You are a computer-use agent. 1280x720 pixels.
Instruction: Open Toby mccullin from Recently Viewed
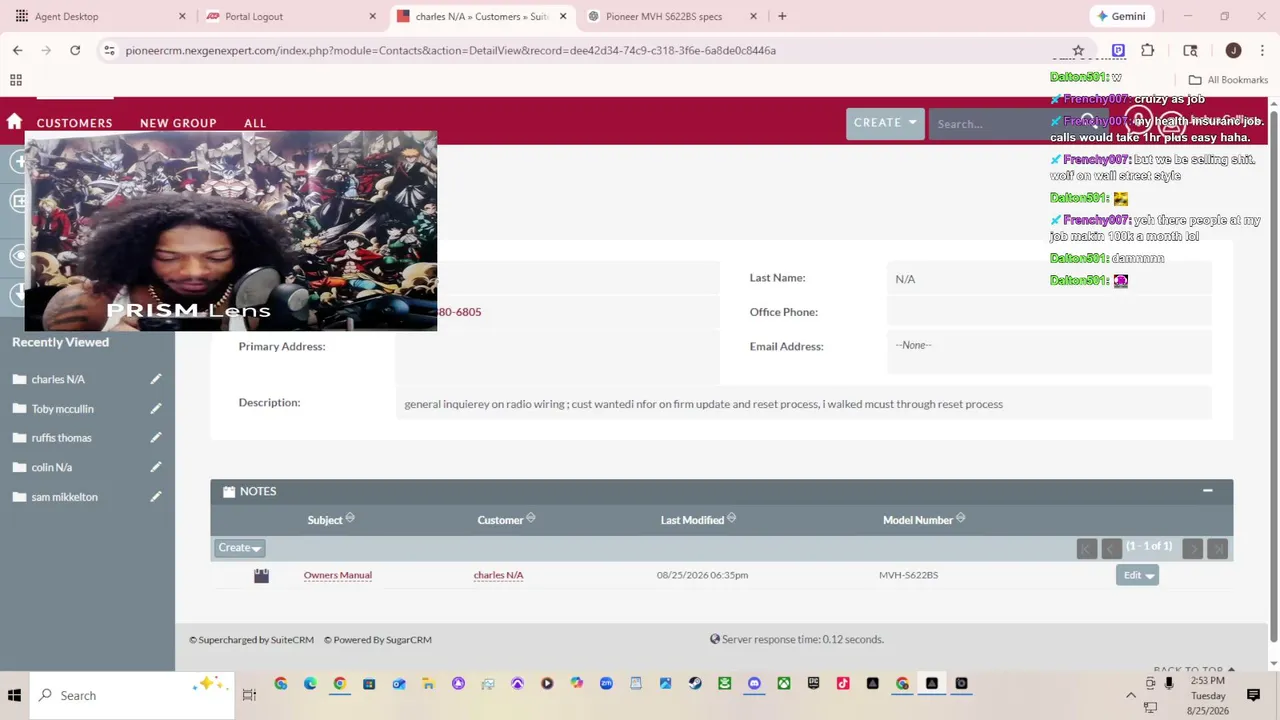62,408
